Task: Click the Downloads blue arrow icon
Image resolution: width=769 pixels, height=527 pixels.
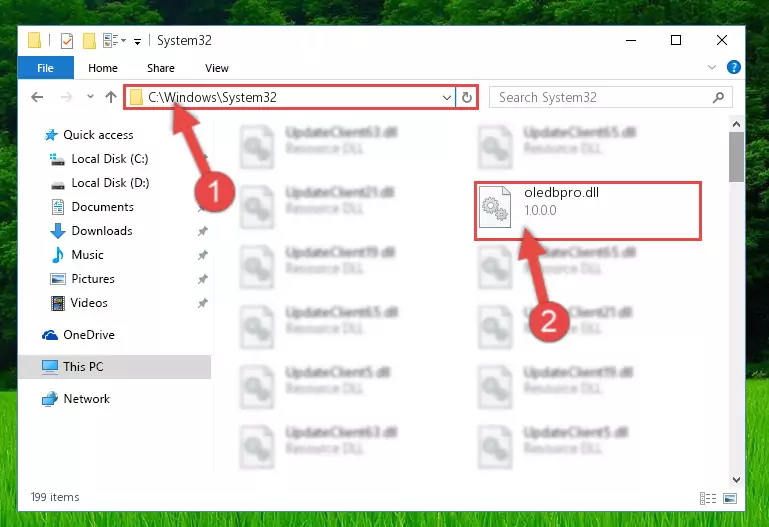Action: (58, 231)
